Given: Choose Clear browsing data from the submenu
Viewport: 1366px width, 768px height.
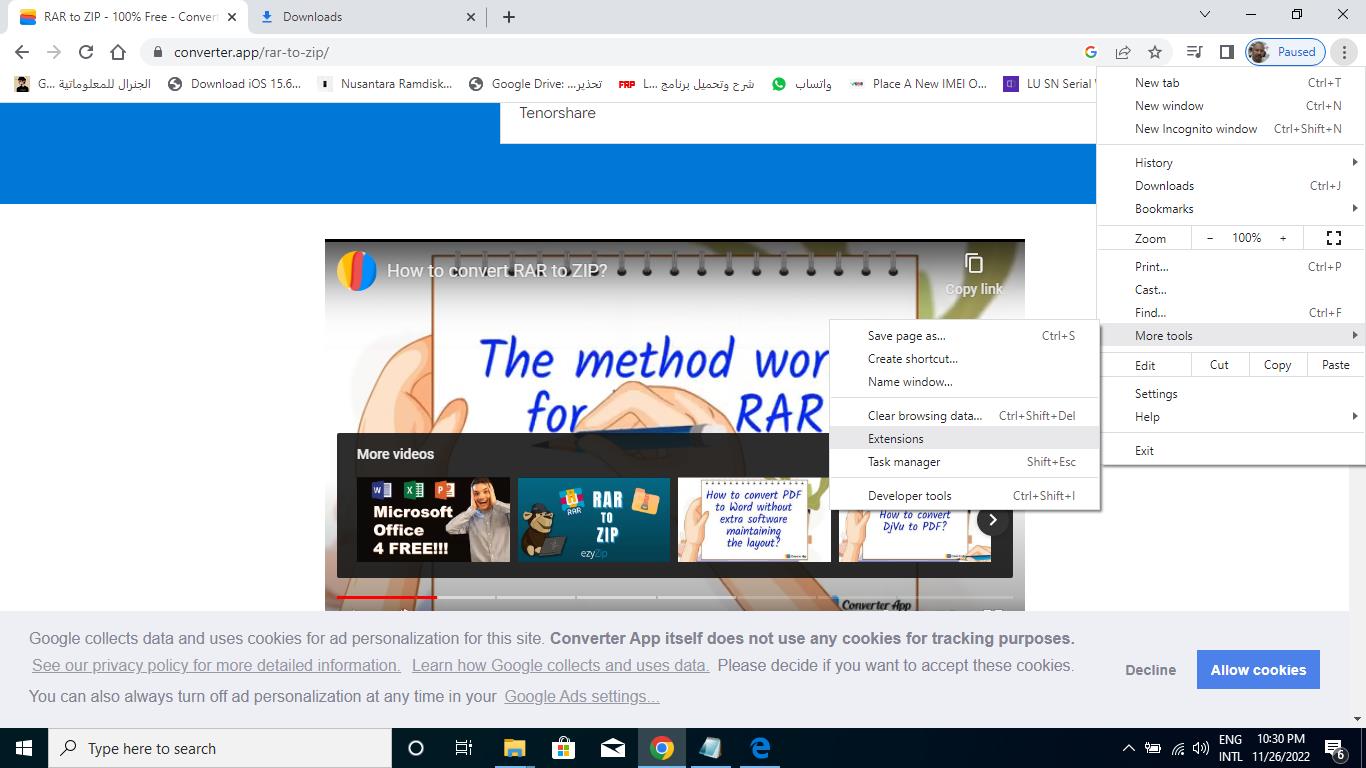Looking at the screenshot, I should click(924, 416).
